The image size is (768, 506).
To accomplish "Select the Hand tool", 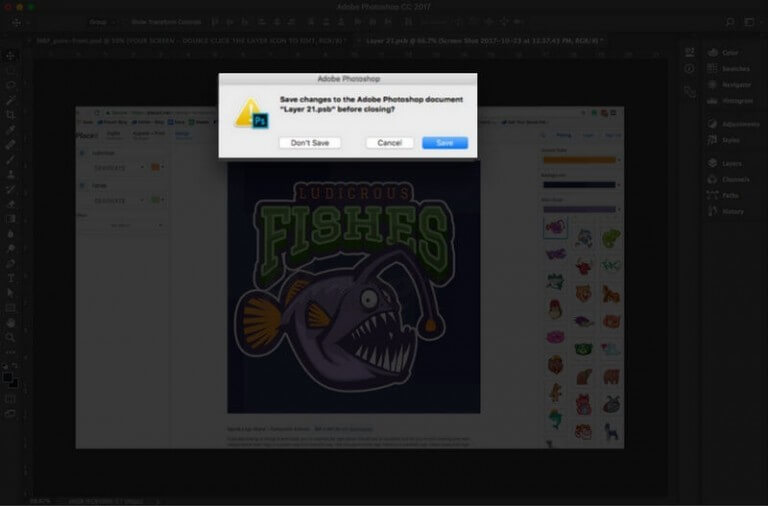I will point(10,323).
